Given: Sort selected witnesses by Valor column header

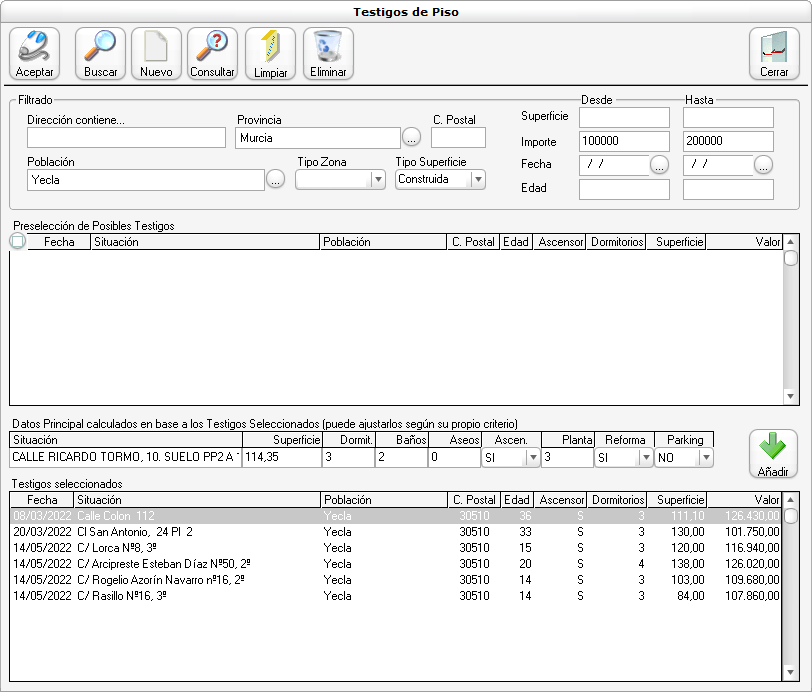Looking at the screenshot, I should tap(744, 500).
